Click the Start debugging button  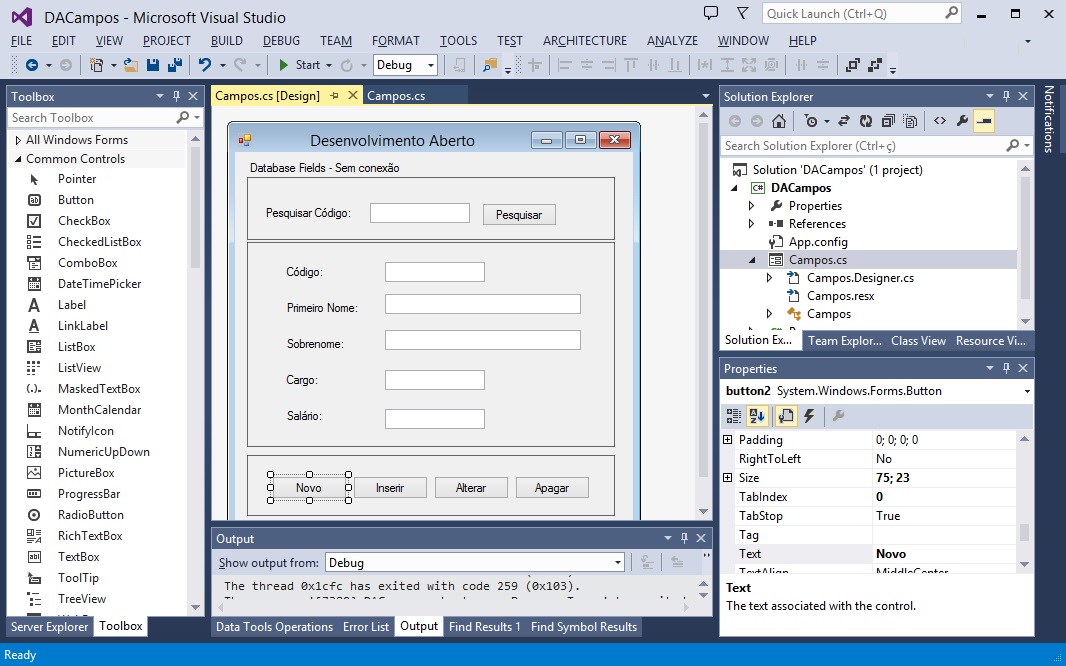tap(299, 65)
